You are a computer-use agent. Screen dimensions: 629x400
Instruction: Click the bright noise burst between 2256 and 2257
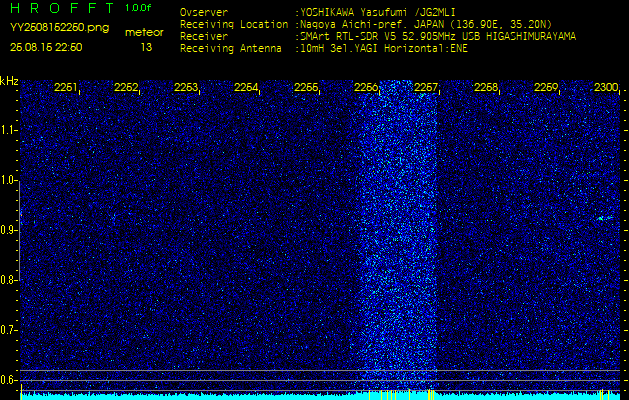[x=398, y=235]
